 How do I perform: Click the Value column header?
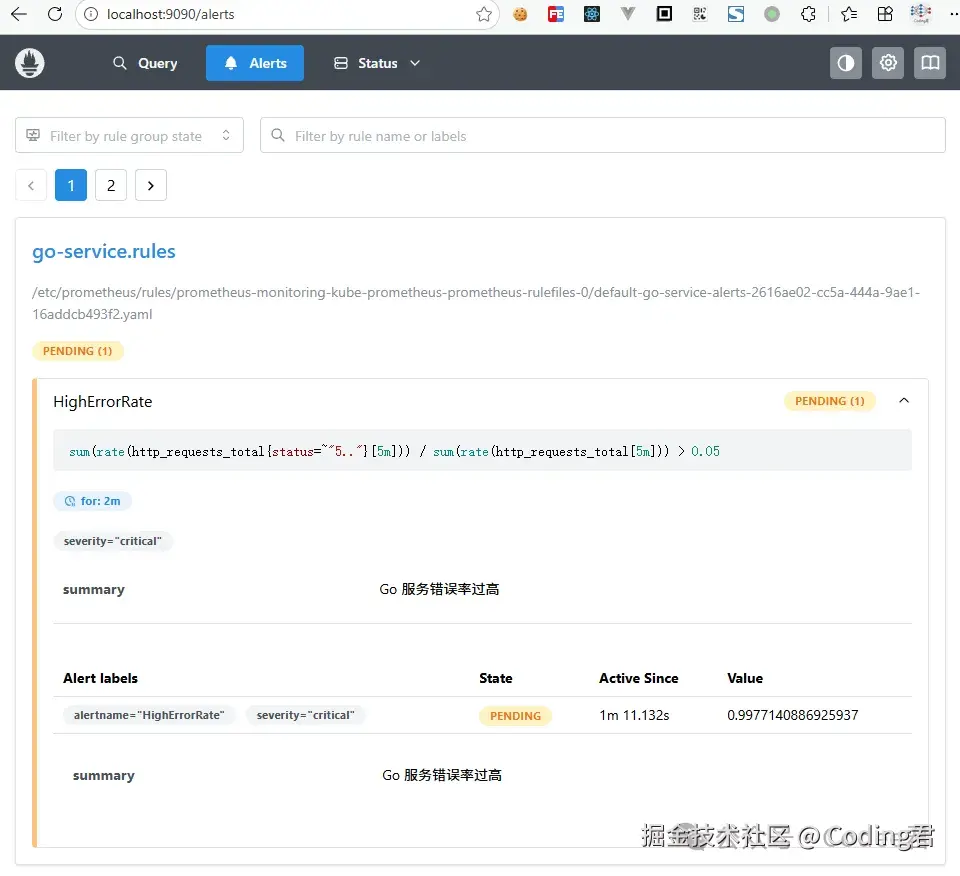pyautogui.click(x=745, y=678)
